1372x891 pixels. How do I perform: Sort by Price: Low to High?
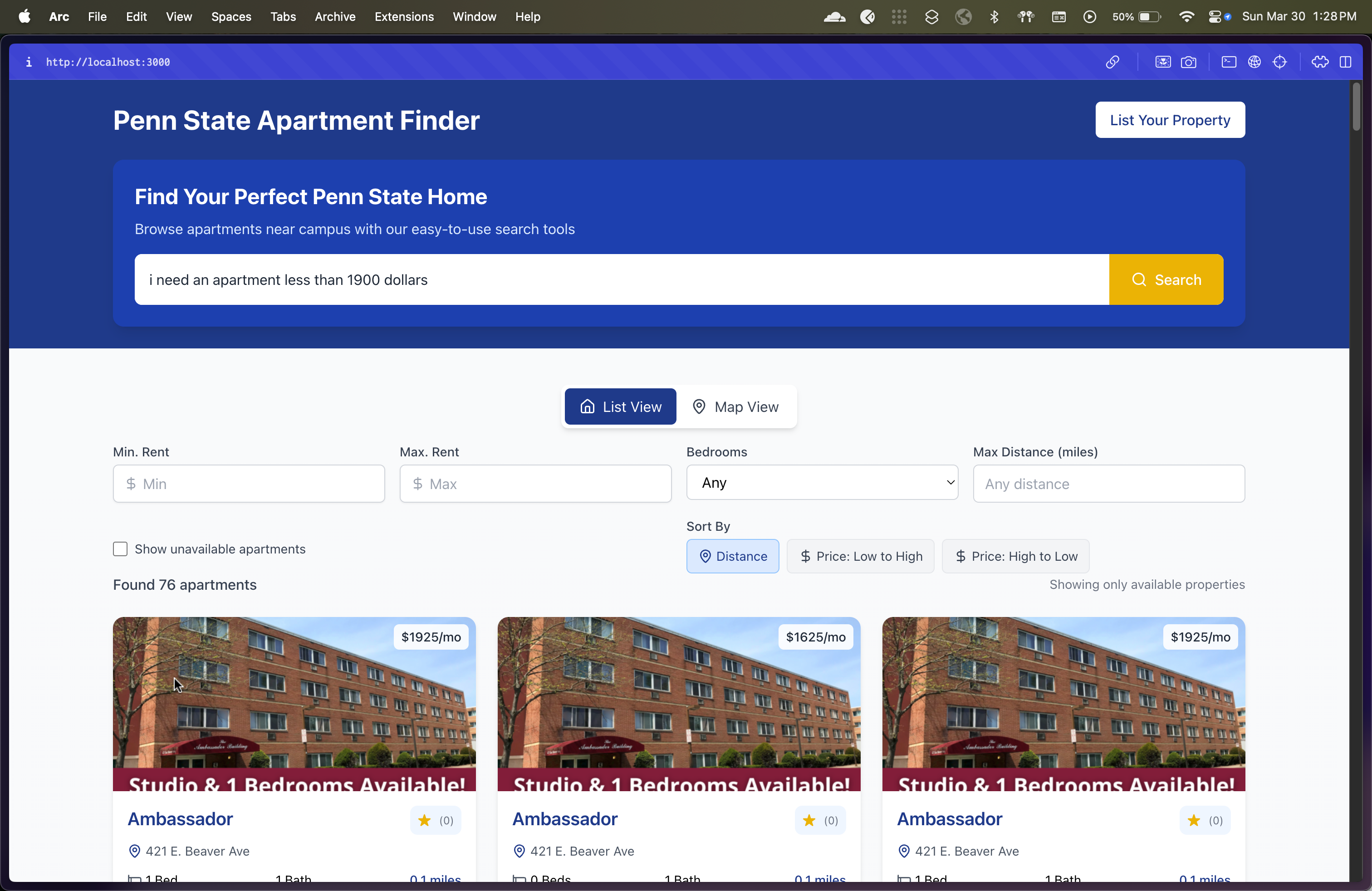860,556
